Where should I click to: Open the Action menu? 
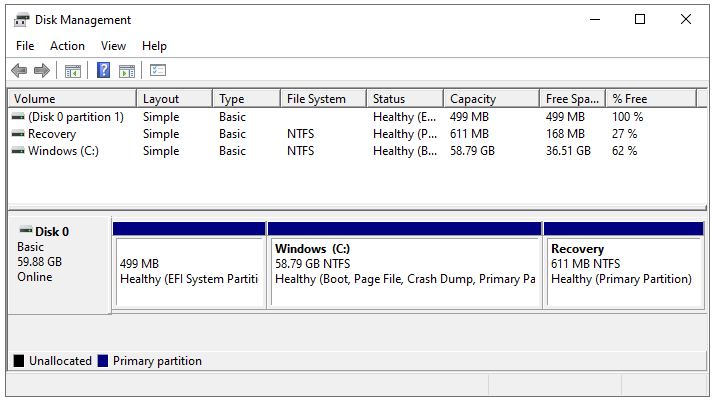point(67,46)
